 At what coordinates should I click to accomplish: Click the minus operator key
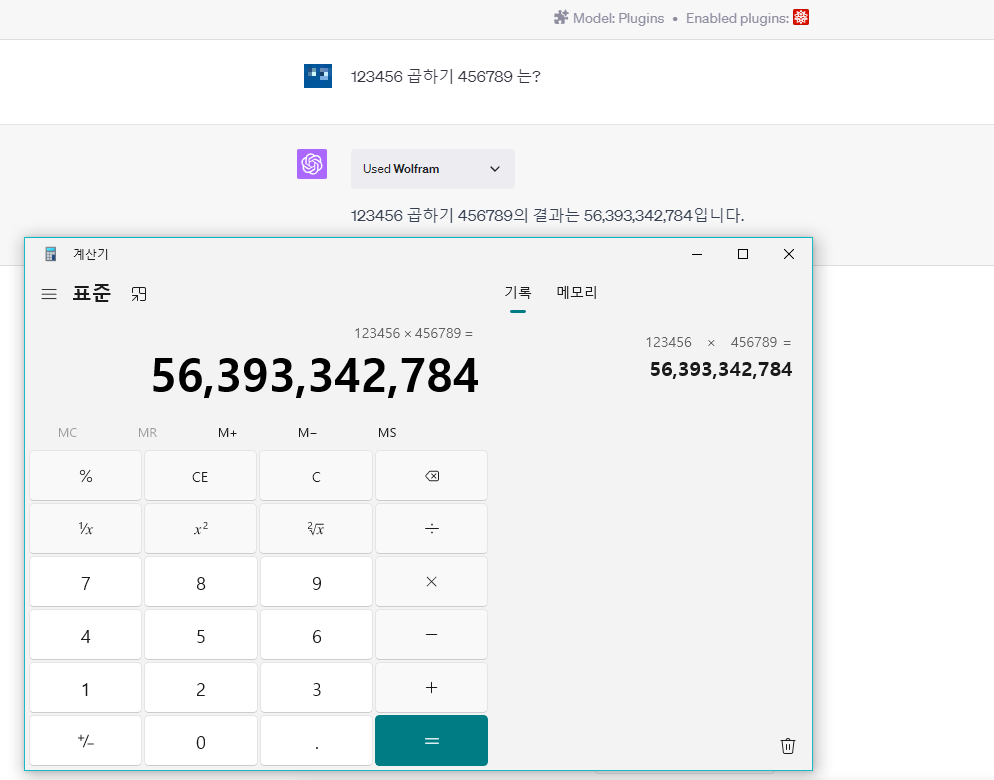(x=432, y=635)
